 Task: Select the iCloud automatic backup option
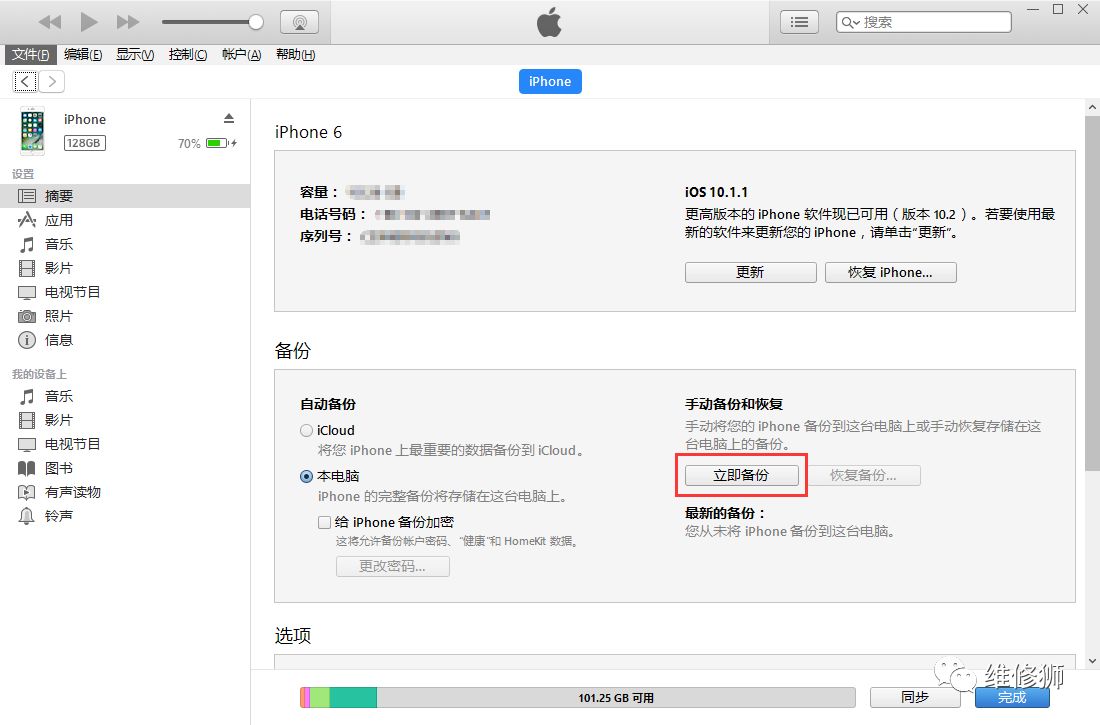tap(306, 430)
